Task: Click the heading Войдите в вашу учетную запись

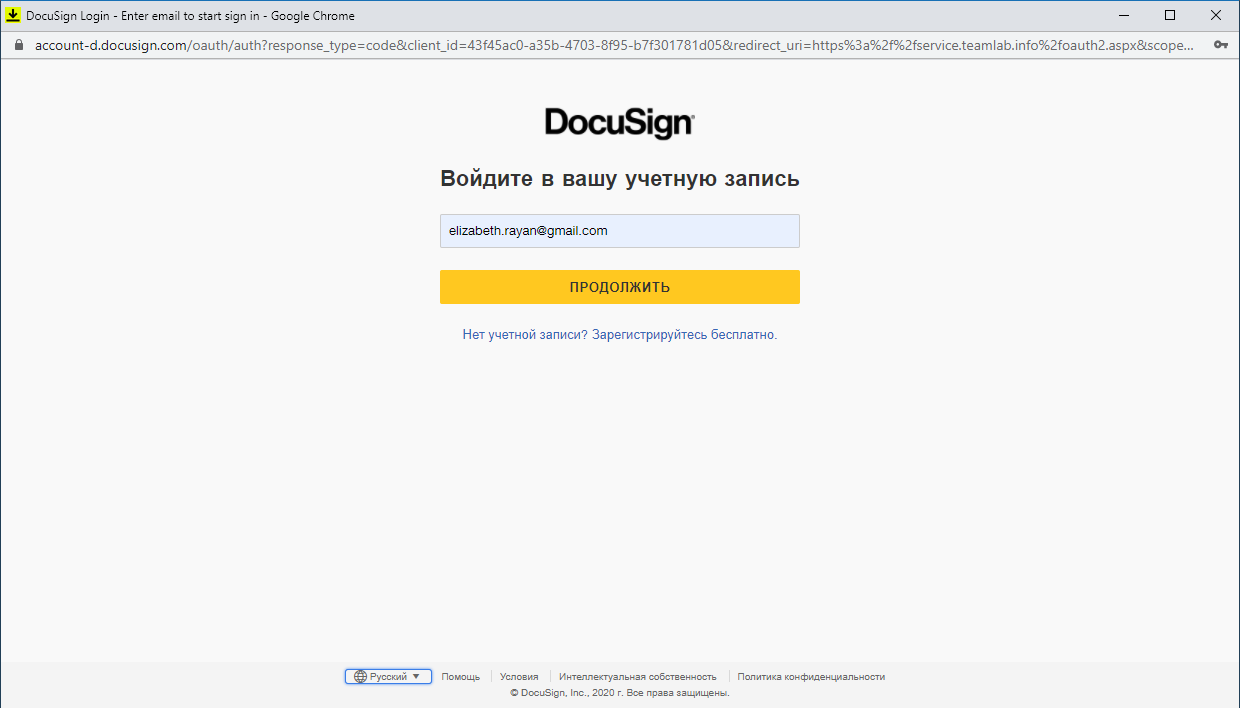Action: click(x=620, y=179)
